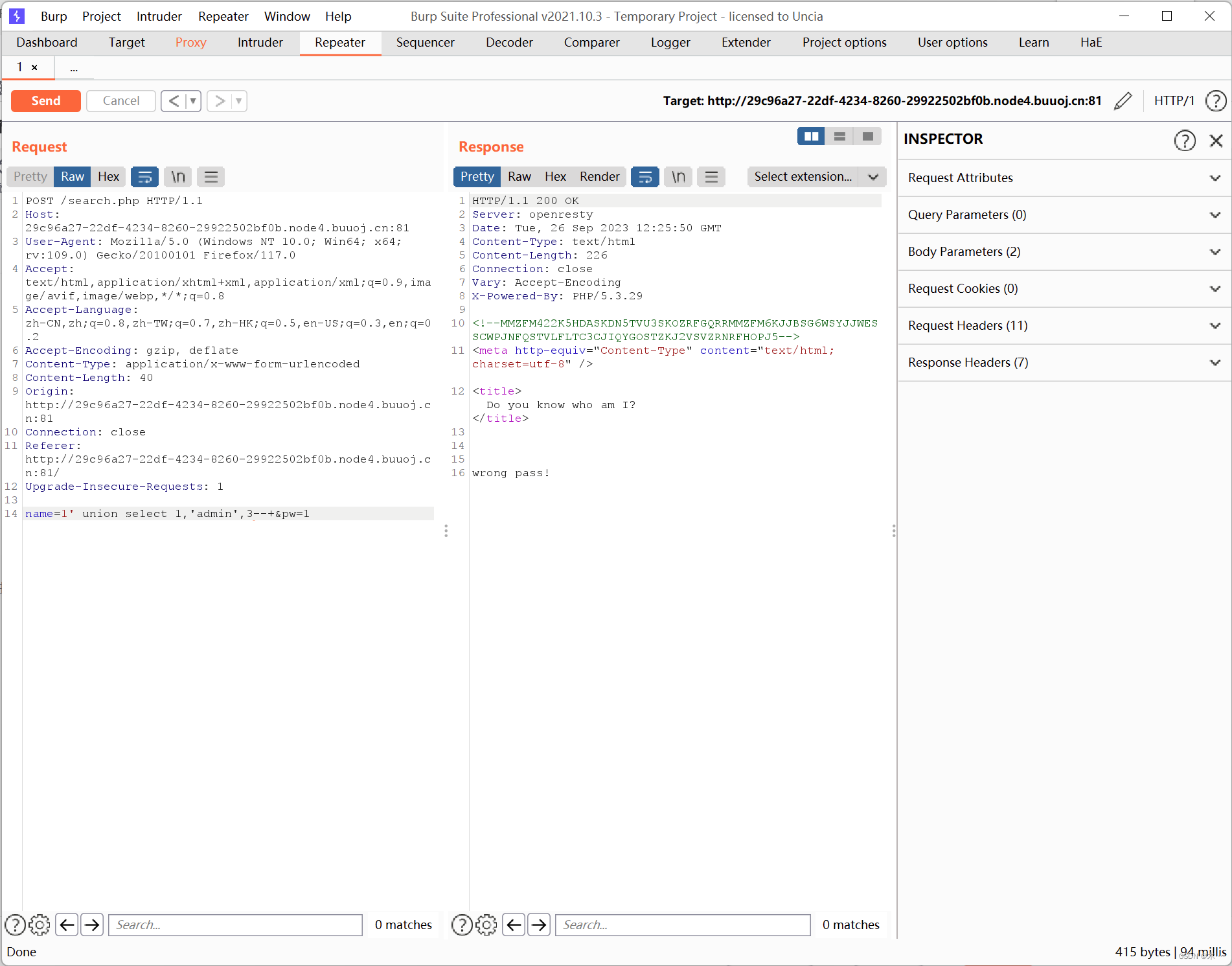Screen dimensions: 1232x966
Task: Select request Pretty view
Action: 30,176
